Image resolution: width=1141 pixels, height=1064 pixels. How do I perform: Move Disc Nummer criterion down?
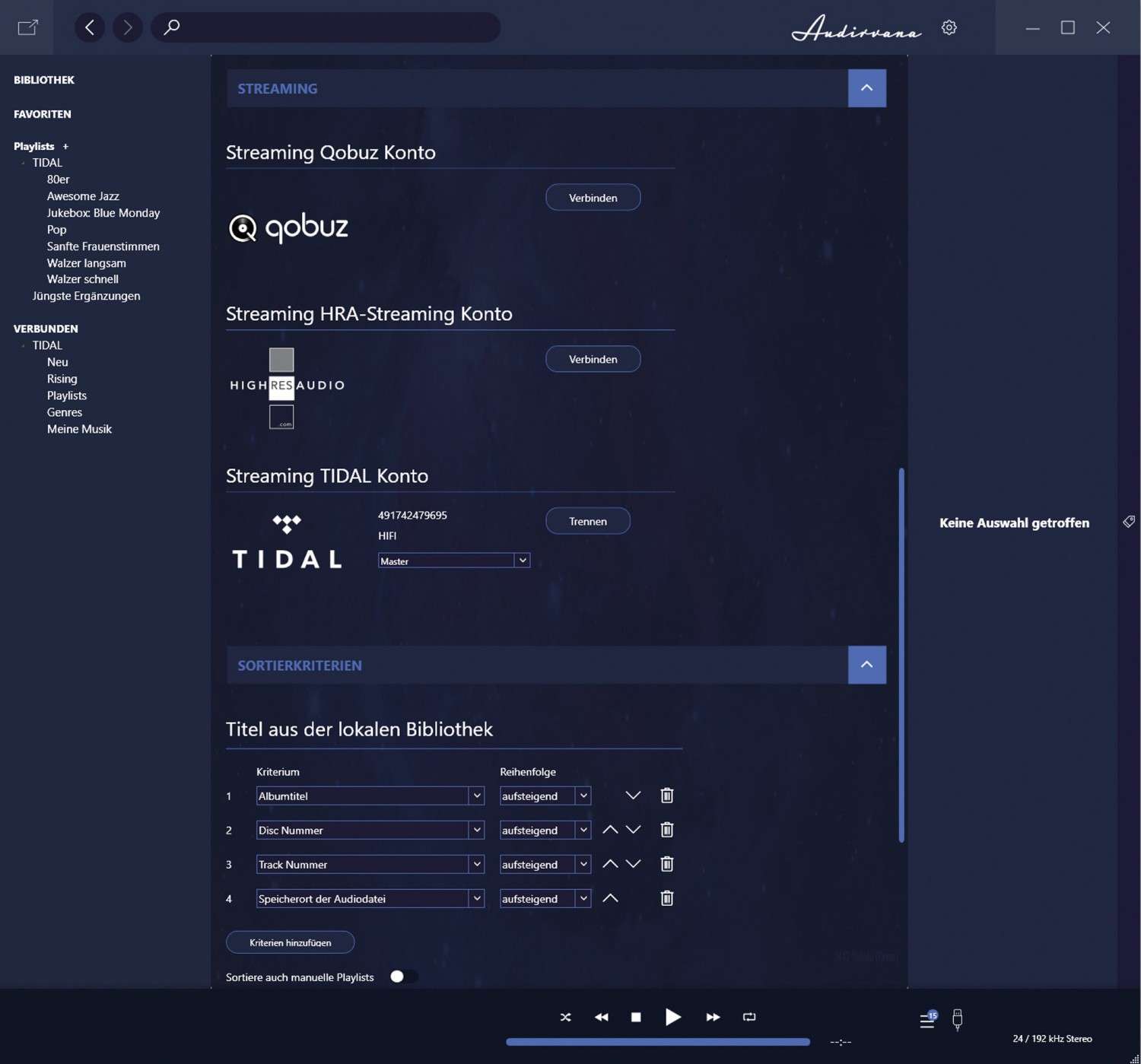633,830
